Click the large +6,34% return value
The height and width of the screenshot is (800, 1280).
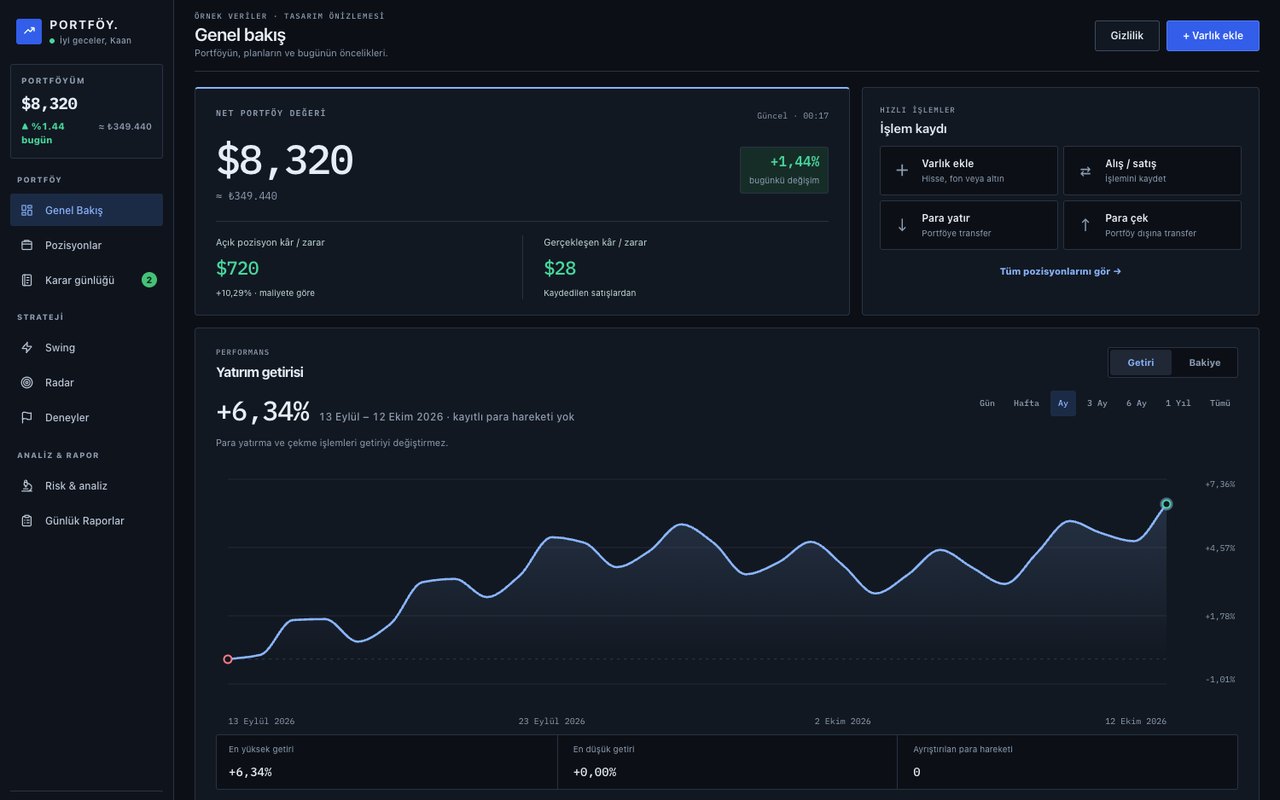click(263, 411)
